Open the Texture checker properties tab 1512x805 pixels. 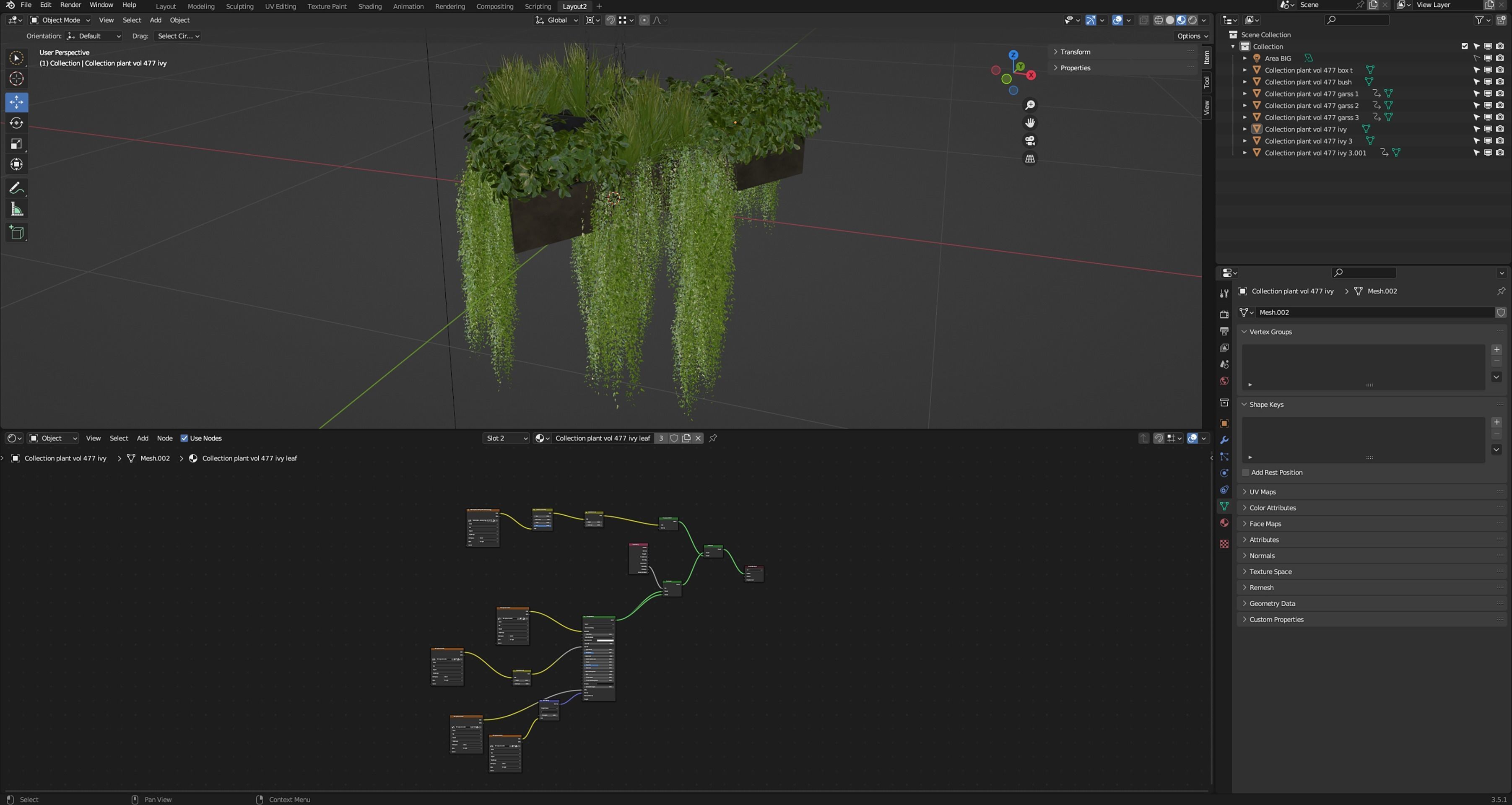tap(1224, 544)
